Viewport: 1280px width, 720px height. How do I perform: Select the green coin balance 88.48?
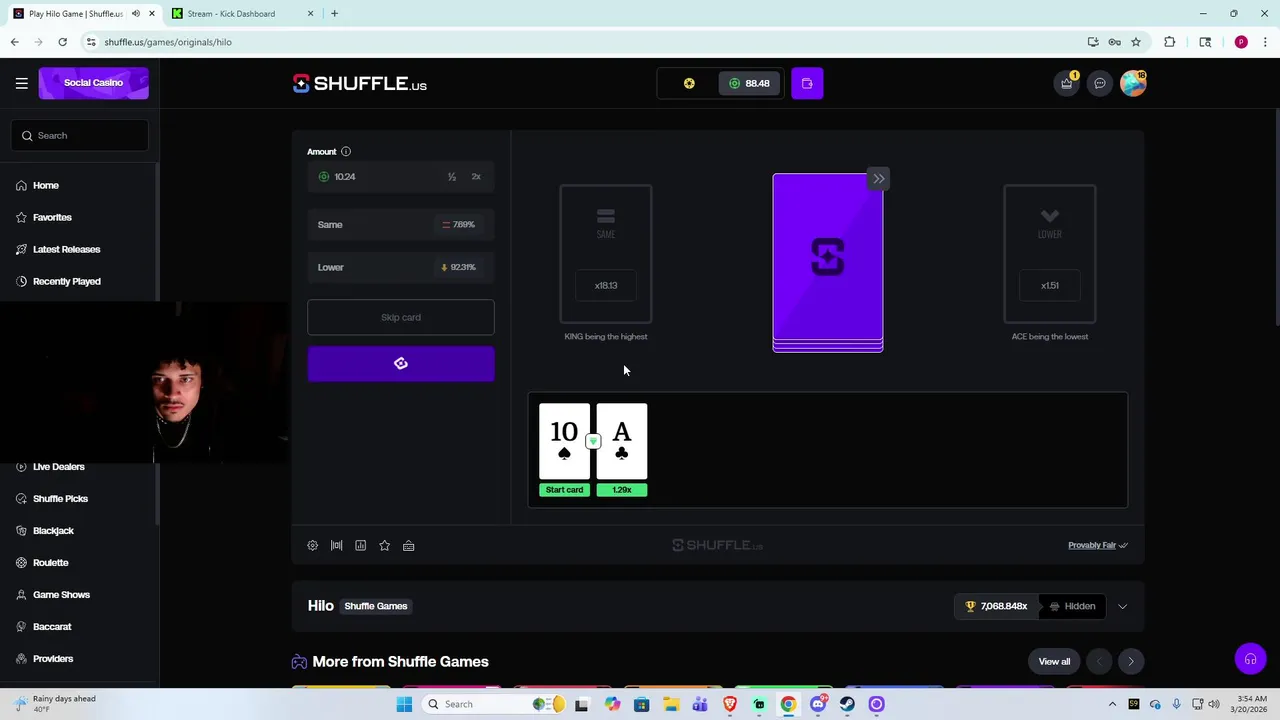point(749,83)
